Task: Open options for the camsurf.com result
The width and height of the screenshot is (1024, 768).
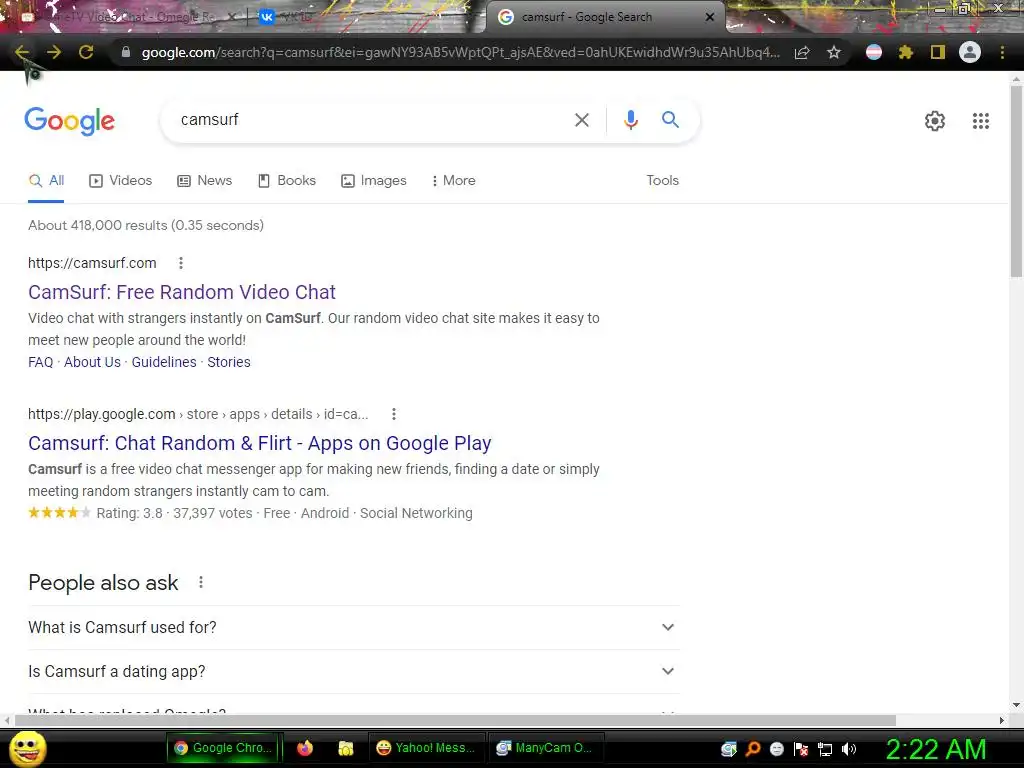Action: tap(181, 263)
